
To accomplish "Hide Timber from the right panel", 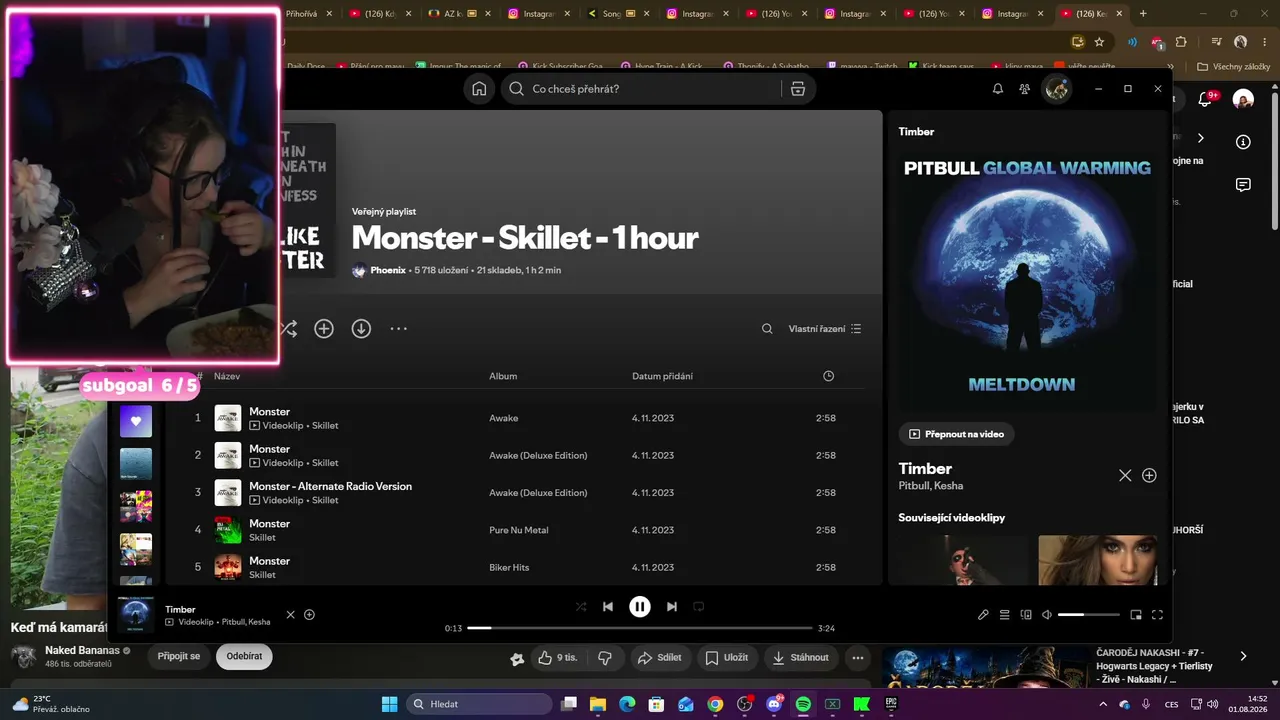I will click(1125, 476).
